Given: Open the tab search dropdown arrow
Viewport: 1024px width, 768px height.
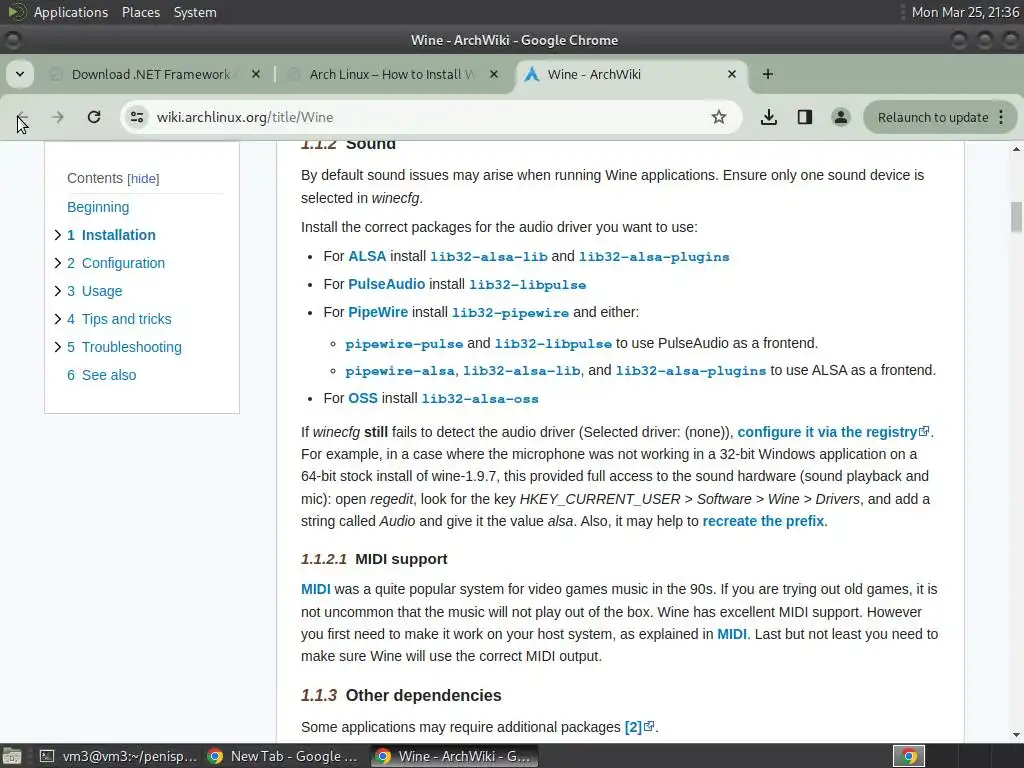Looking at the screenshot, I should 20,74.
